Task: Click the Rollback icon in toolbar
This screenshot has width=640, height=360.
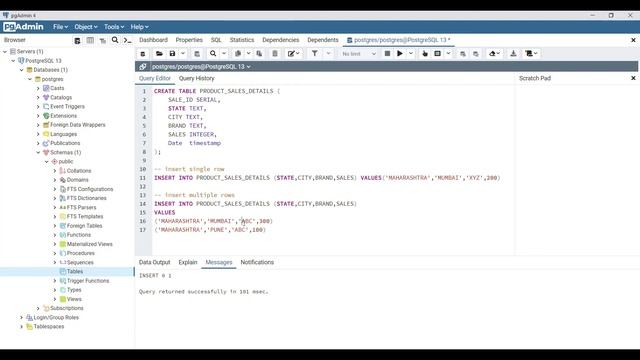Action: (476, 53)
